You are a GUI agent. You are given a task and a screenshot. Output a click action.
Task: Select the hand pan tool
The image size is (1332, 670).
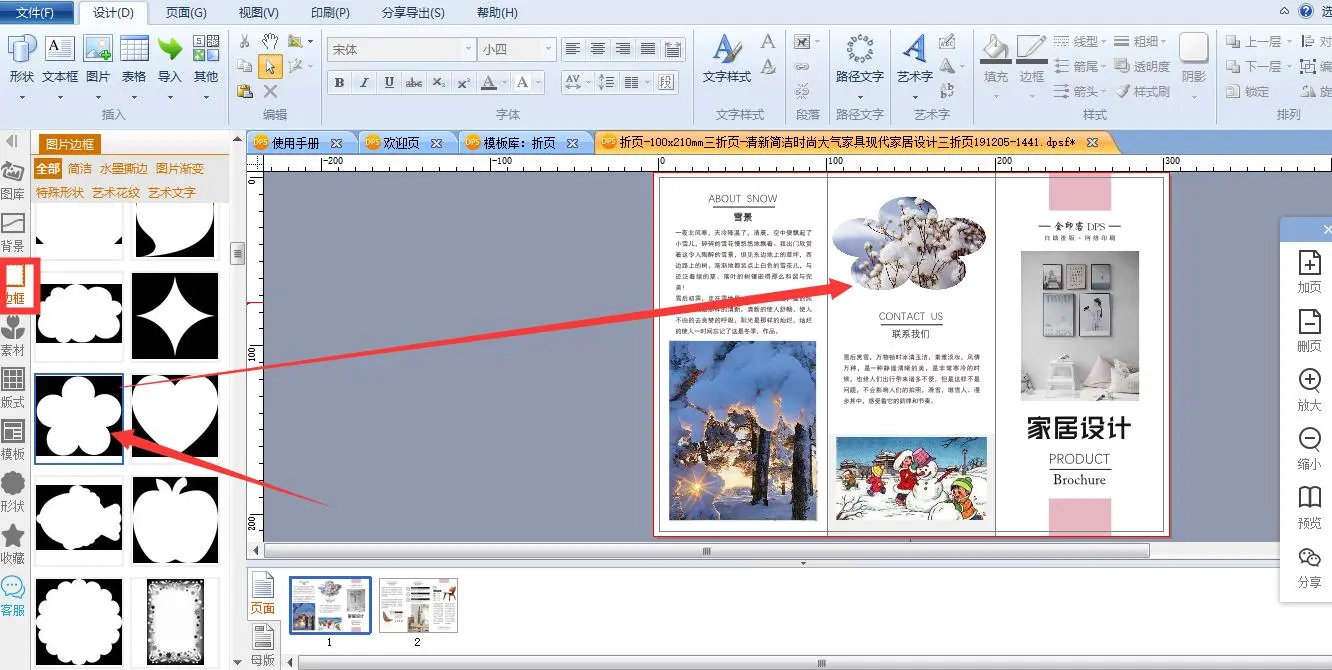pyautogui.click(x=270, y=41)
